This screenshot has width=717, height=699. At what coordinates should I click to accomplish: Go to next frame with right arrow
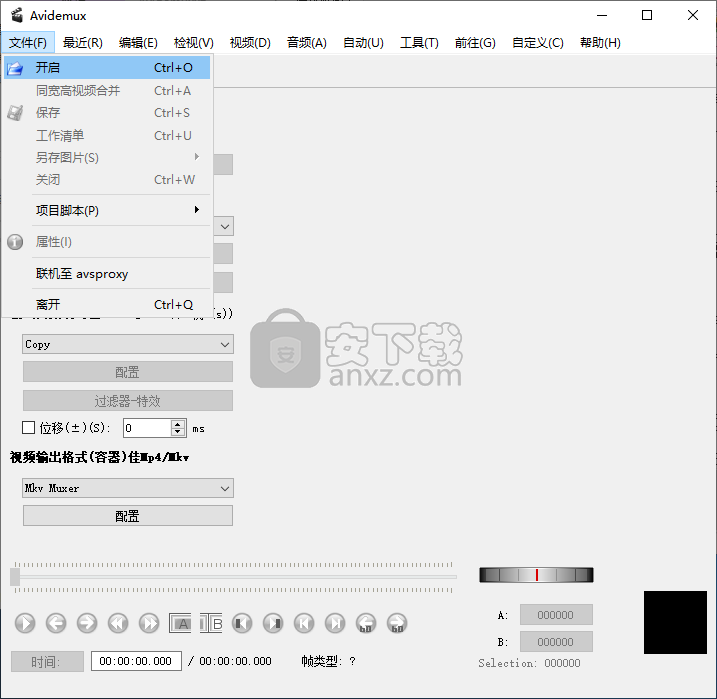(x=87, y=623)
